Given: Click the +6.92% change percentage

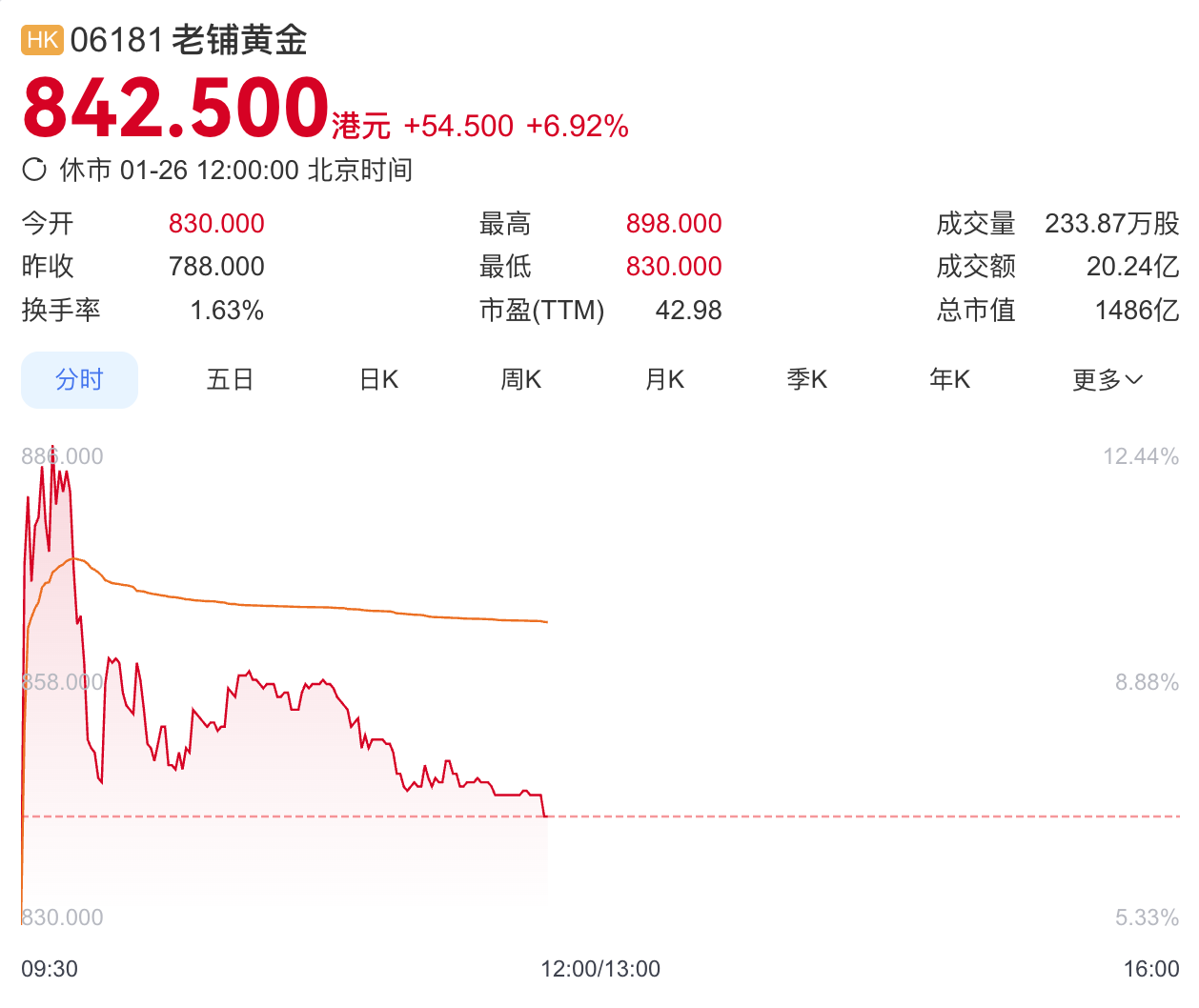Looking at the screenshot, I should click(x=578, y=126).
